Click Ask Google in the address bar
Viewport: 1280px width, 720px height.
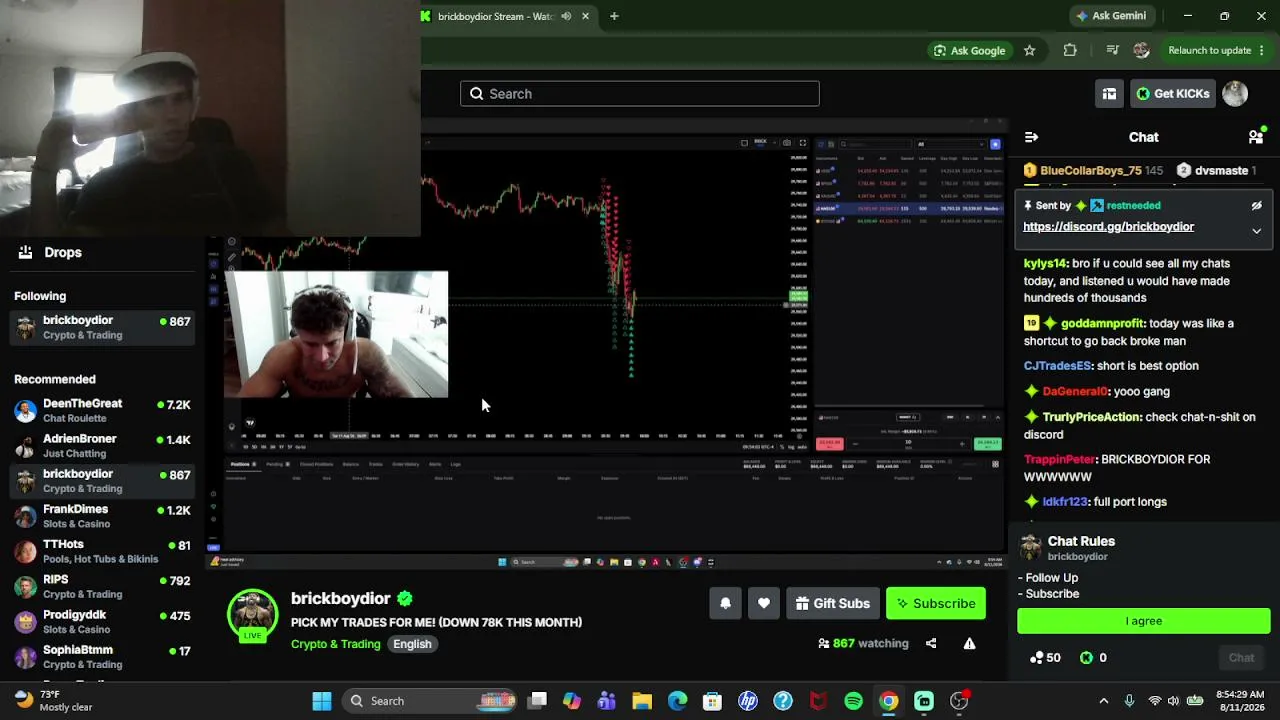(969, 51)
